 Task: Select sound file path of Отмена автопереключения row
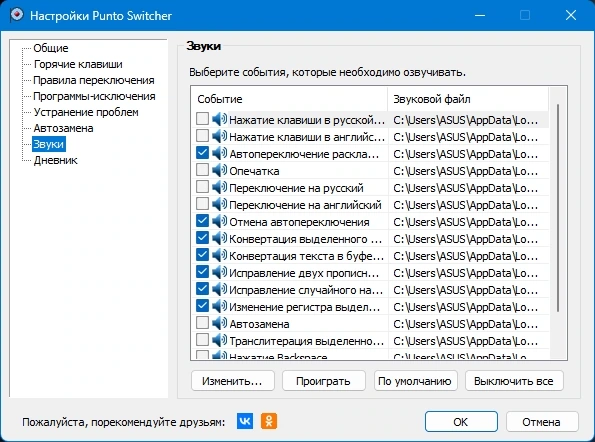[x=466, y=222]
